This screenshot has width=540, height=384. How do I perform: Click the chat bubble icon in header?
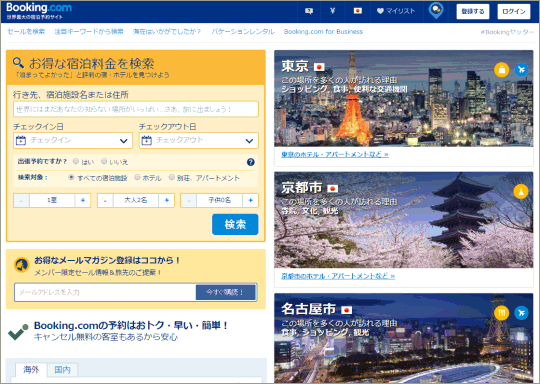coord(309,11)
